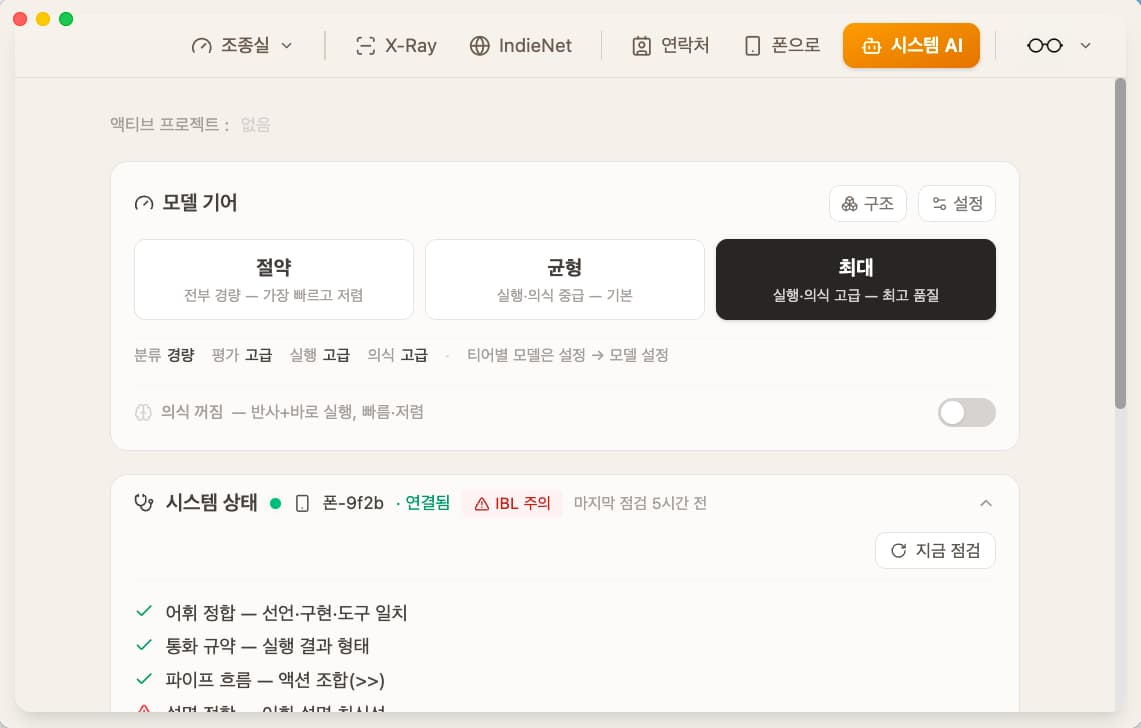Viewport: 1141px width, 728px height.
Task: Click the 실행 고급 tier label
Action: tap(319, 355)
